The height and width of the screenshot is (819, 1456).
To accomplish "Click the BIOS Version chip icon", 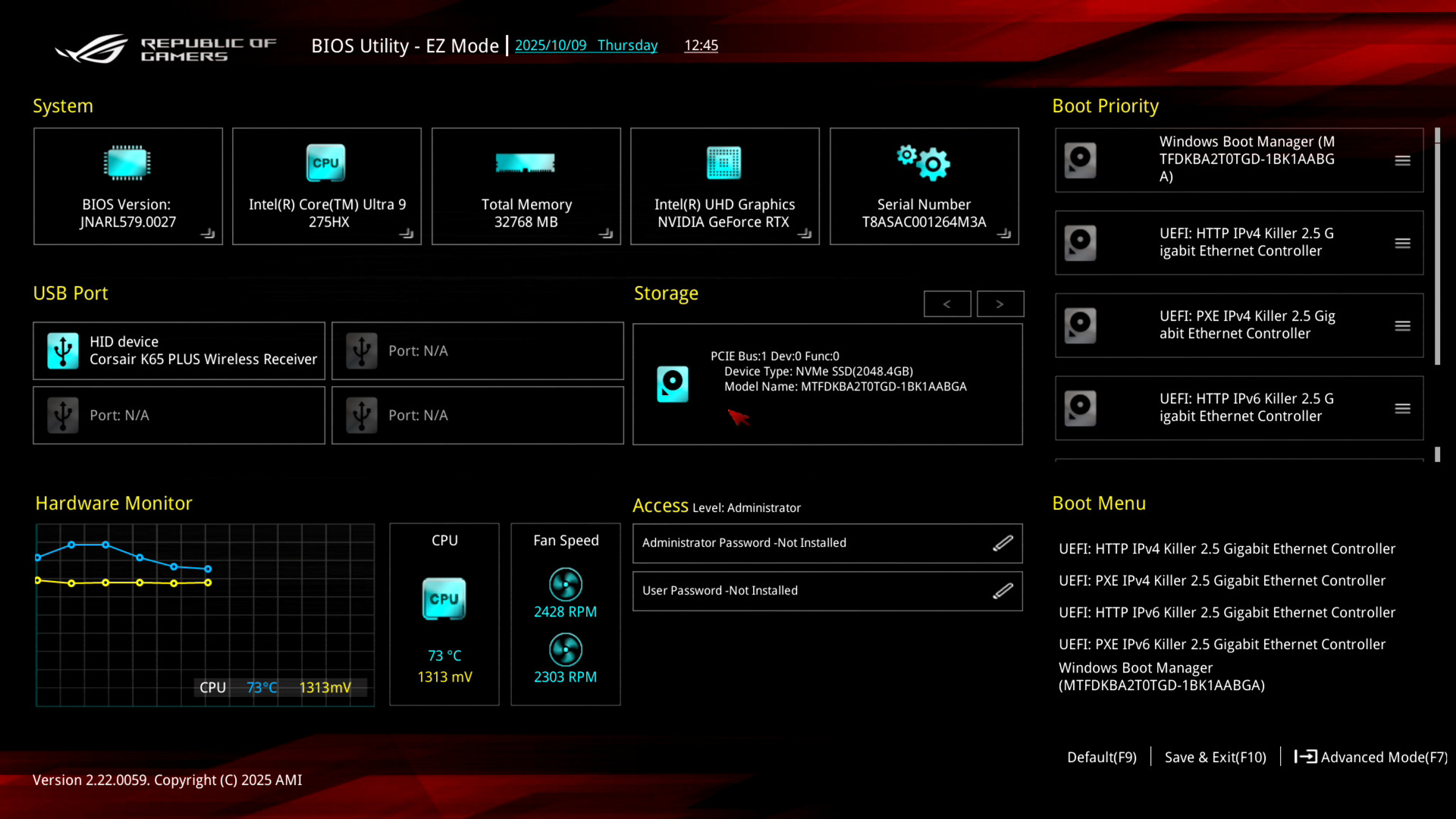I will (127, 162).
